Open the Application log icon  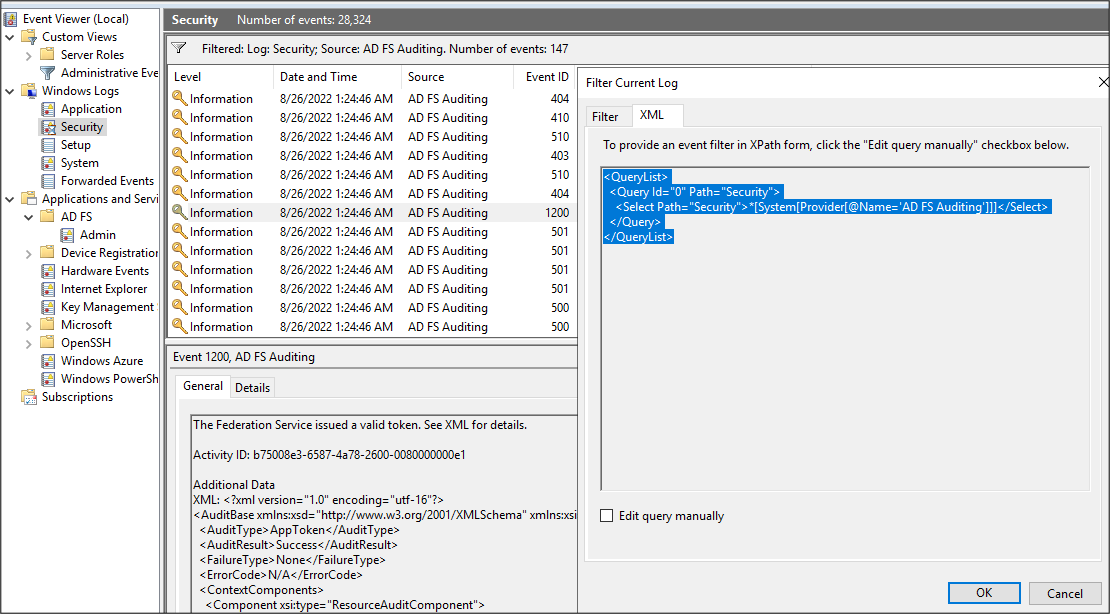point(48,109)
